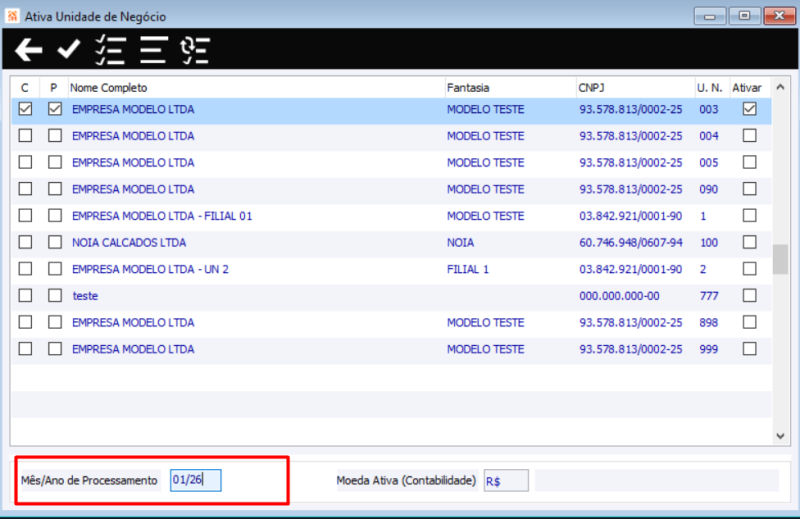This screenshot has height=519, width=800.
Task: Click the invert selection toolbar icon
Action: (194, 50)
